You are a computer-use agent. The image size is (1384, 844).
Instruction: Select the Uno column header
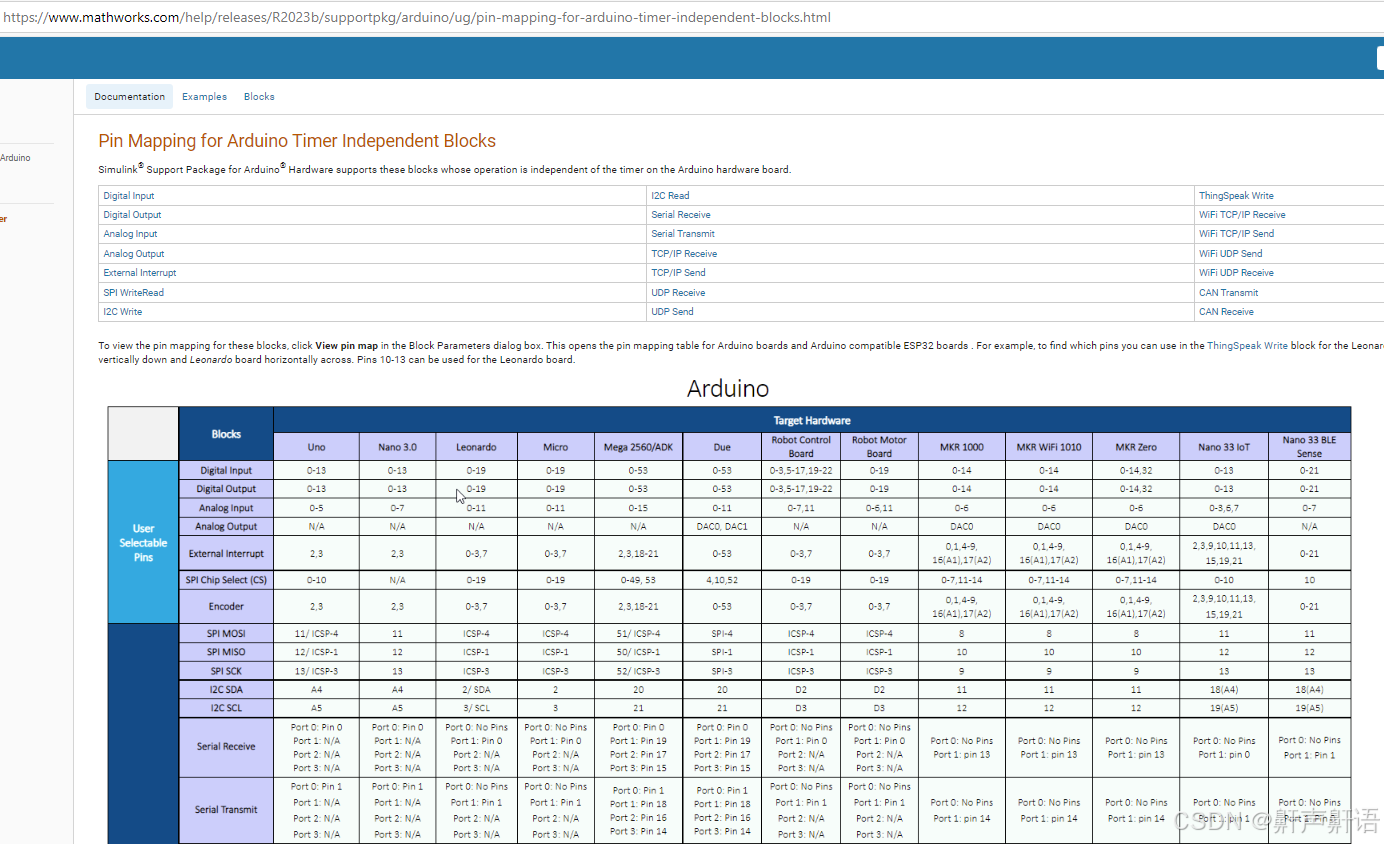(315, 447)
